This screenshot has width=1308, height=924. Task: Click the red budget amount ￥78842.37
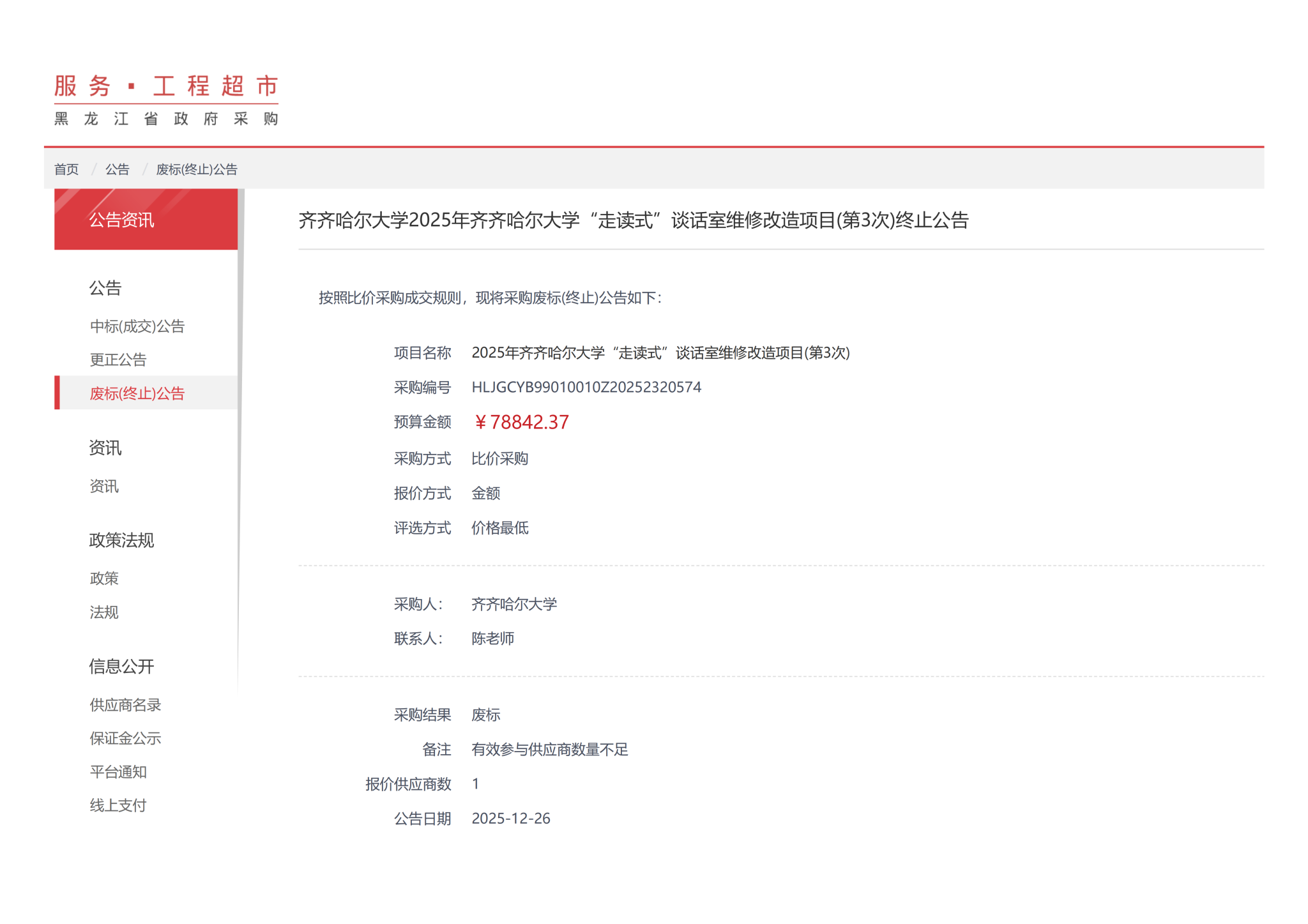(x=521, y=422)
